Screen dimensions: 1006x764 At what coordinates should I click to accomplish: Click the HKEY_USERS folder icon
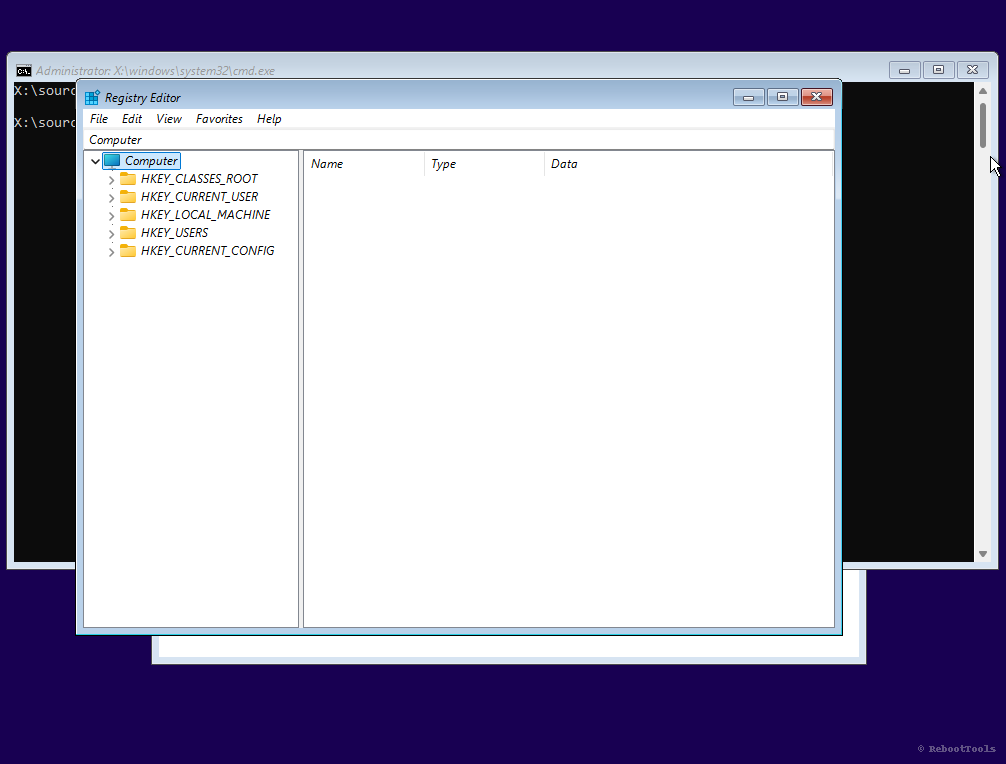coord(128,232)
